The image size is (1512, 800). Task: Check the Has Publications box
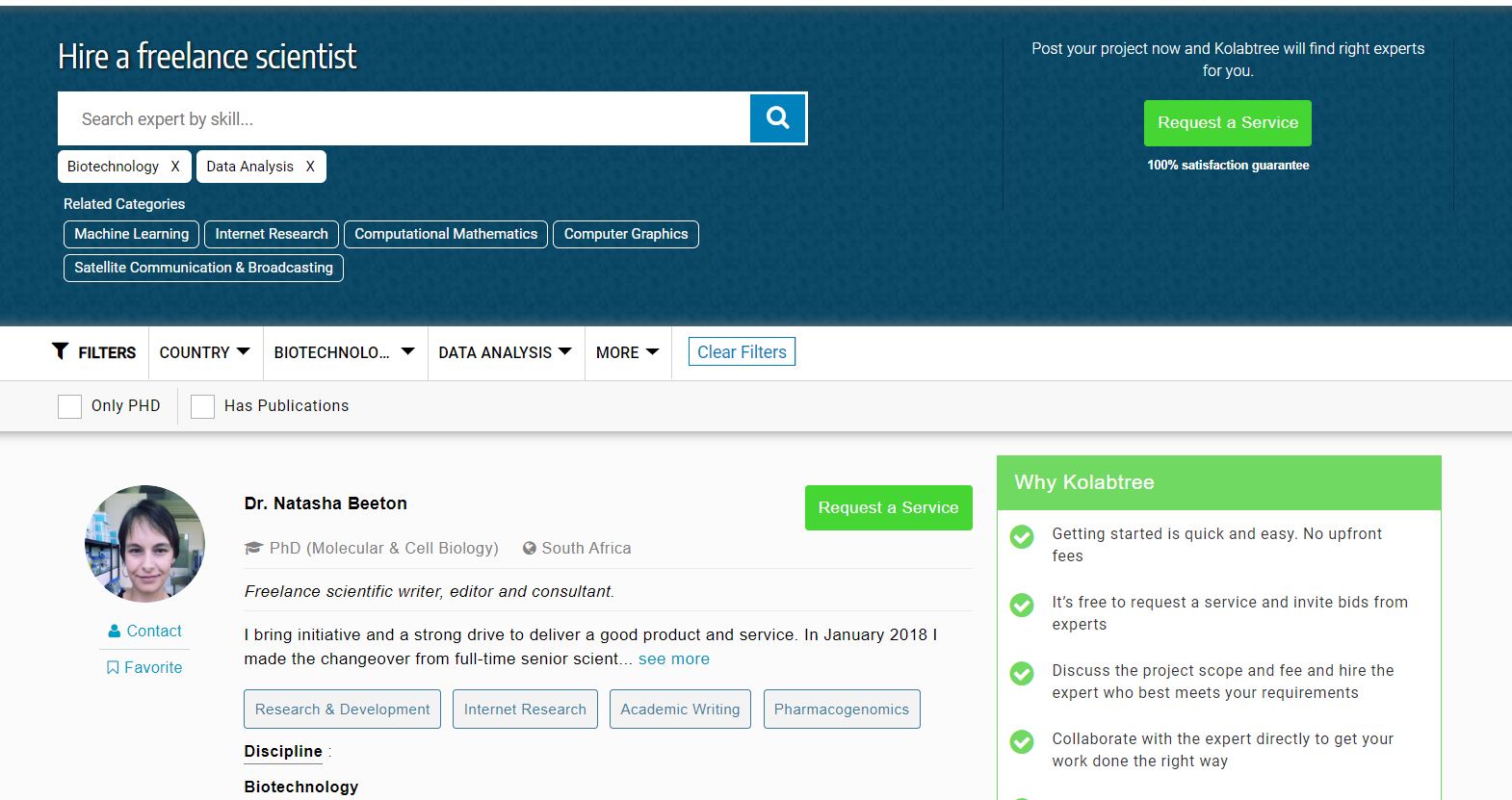click(x=202, y=406)
